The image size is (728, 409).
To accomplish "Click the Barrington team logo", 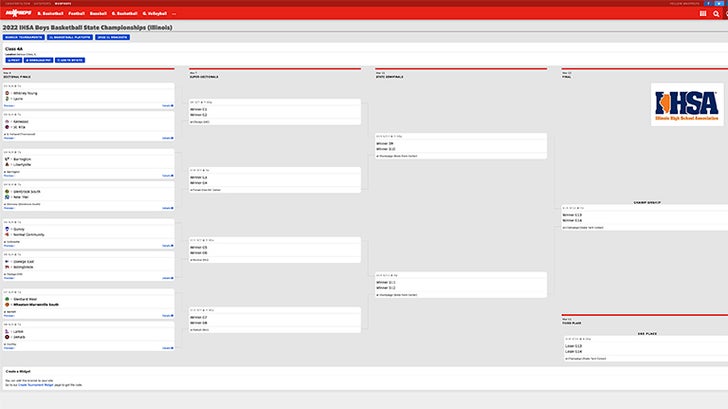I will coord(7,159).
